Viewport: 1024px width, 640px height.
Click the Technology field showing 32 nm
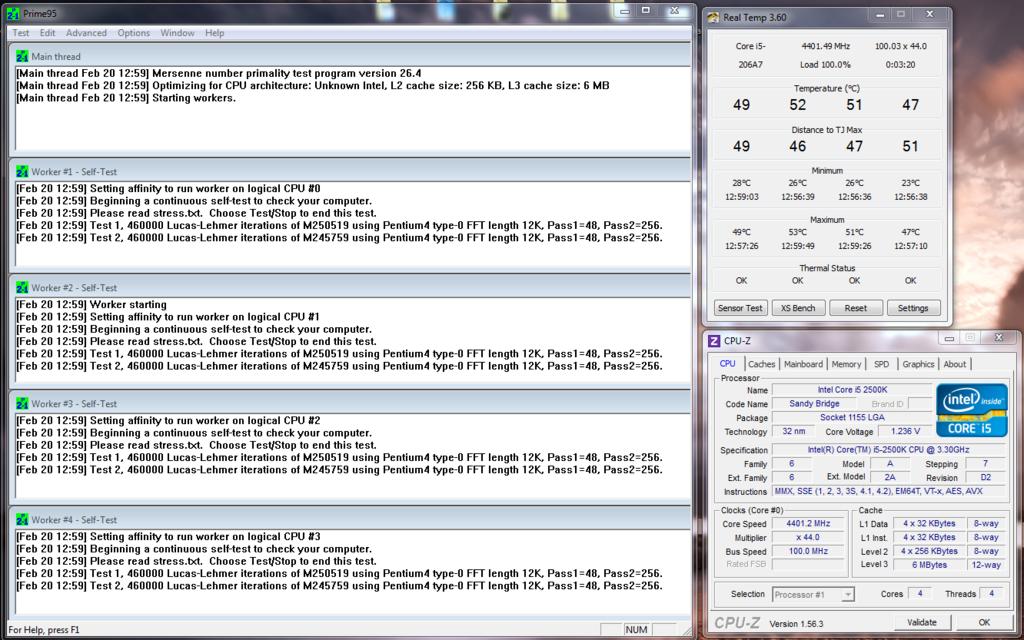point(793,431)
